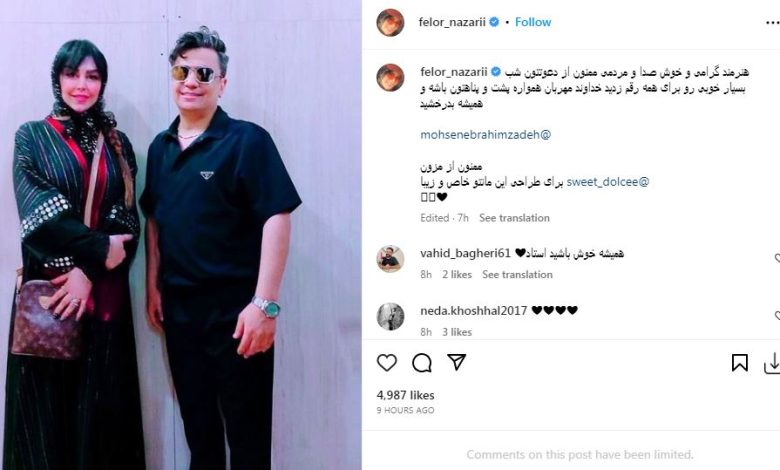Open vahid_bagheri61 profile avatar
780x470 pixels.
point(390,259)
